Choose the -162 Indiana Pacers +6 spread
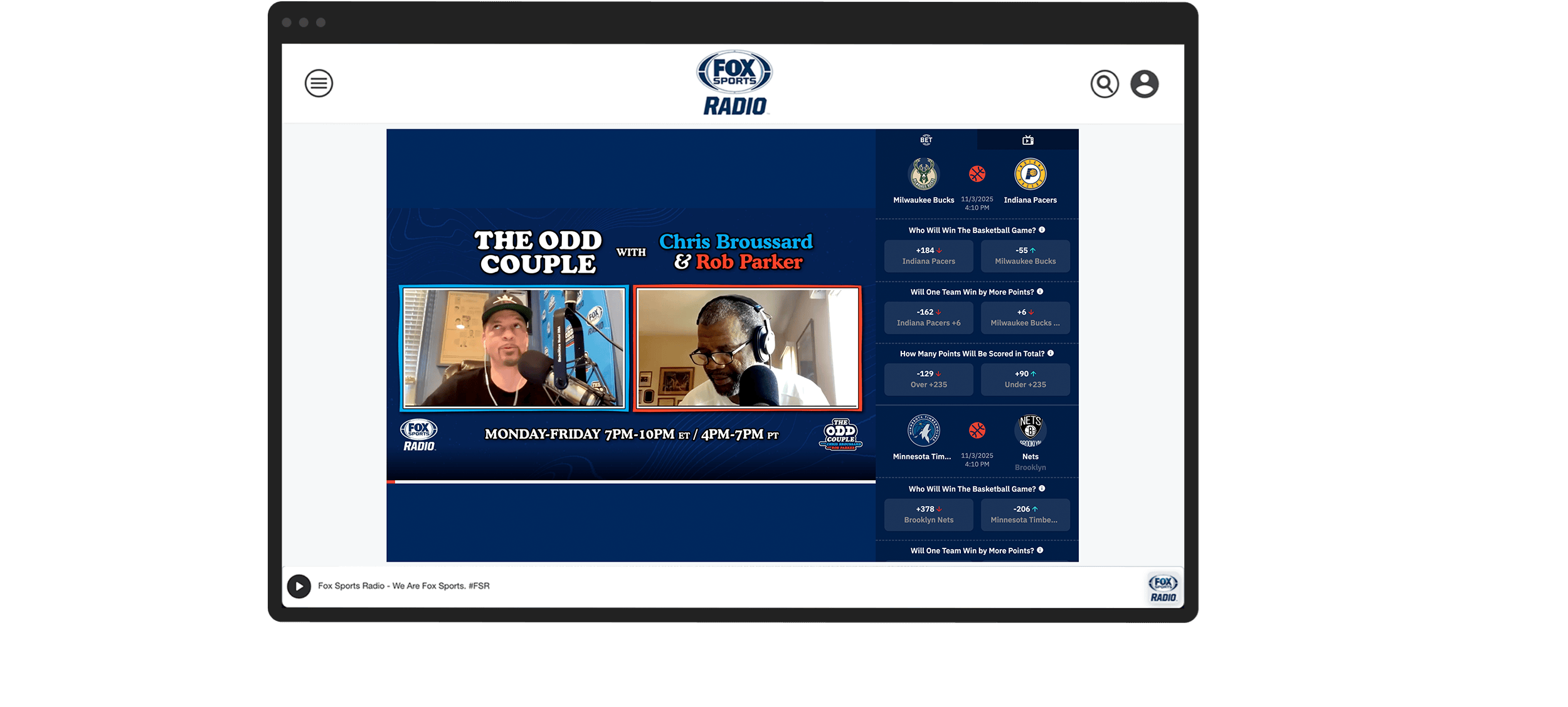The image size is (1568, 707). (x=928, y=318)
